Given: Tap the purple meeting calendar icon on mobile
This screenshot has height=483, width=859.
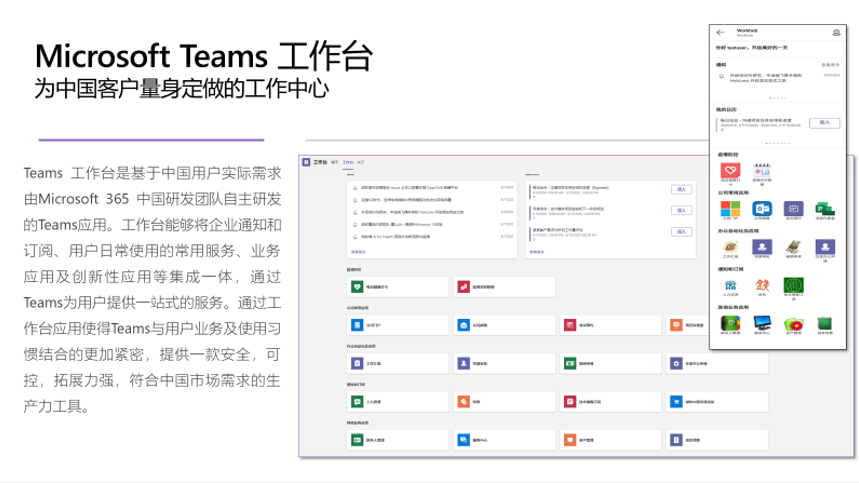Looking at the screenshot, I should pyautogui.click(x=793, y=209).
